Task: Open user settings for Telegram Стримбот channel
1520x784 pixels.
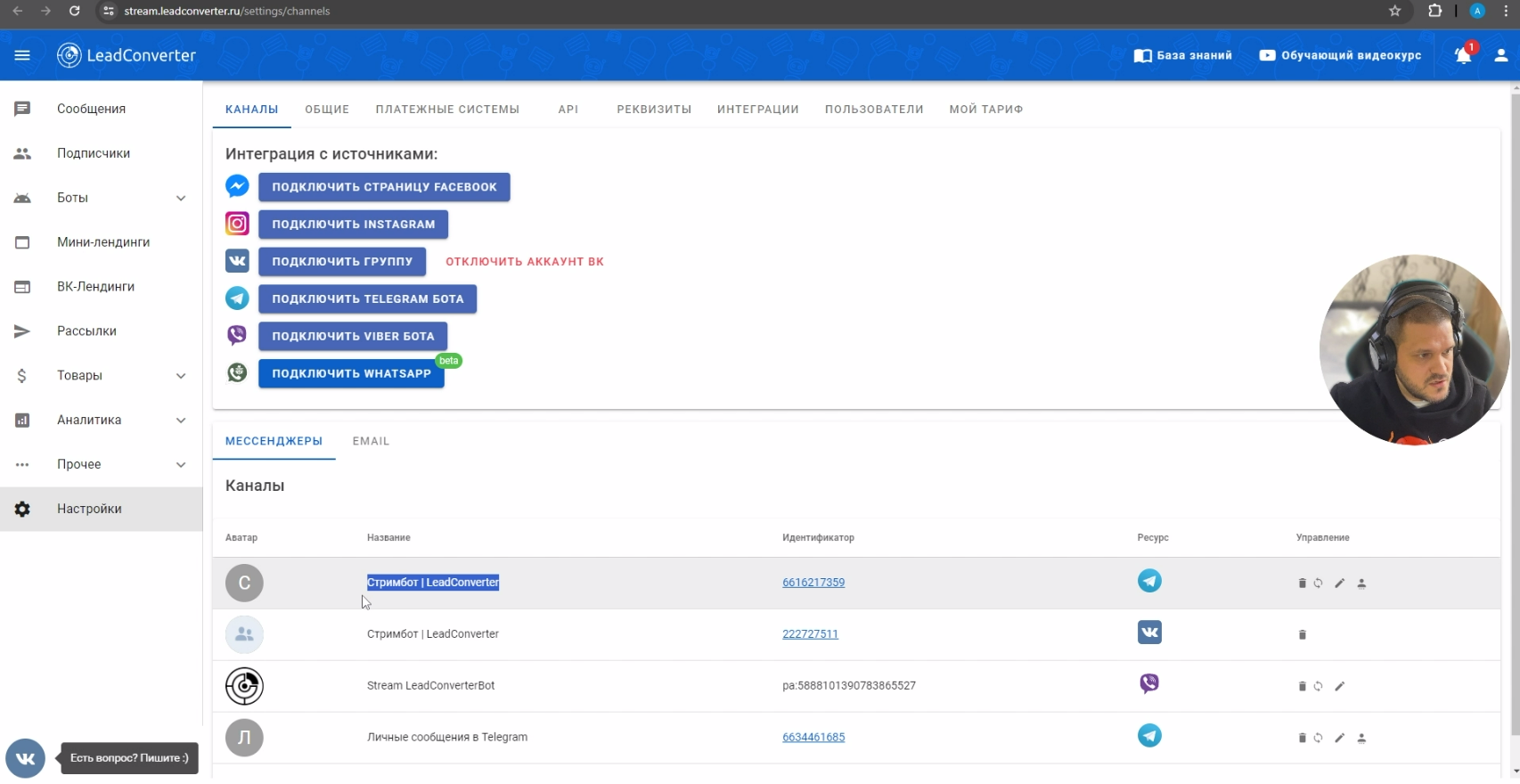Action: click(1361, 584)
